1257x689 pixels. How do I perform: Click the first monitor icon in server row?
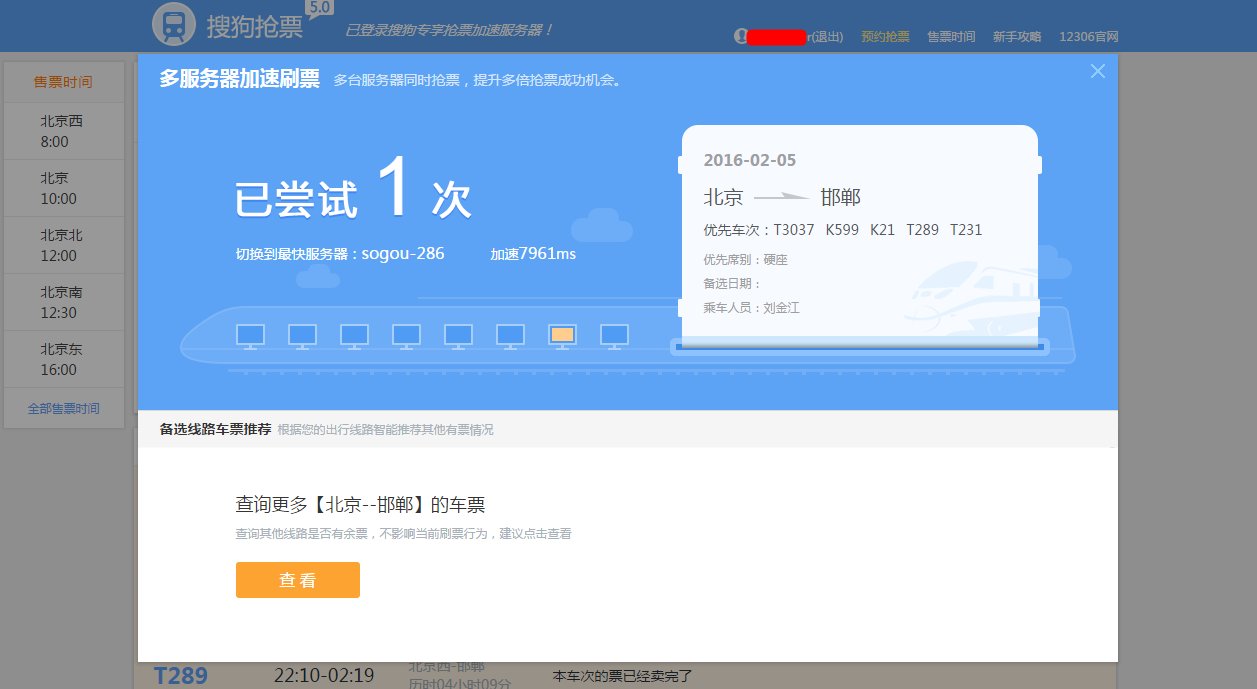coord(250,335)
